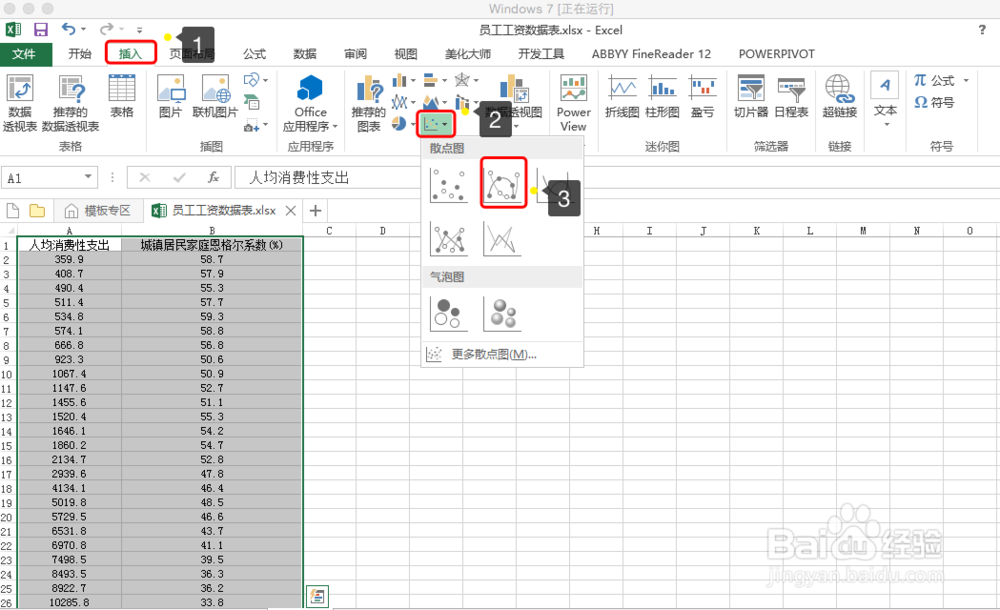Open Power View report
Screen dimensions: 1000x610
tap(573, 103)
